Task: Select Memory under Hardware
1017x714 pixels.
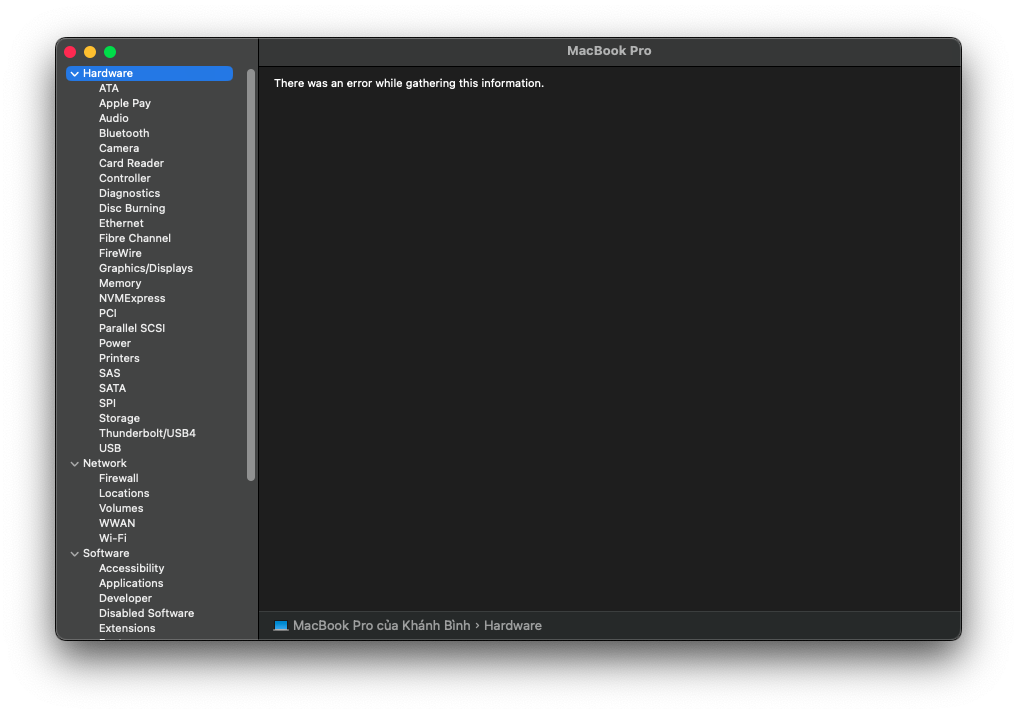Action: (119, 283)
